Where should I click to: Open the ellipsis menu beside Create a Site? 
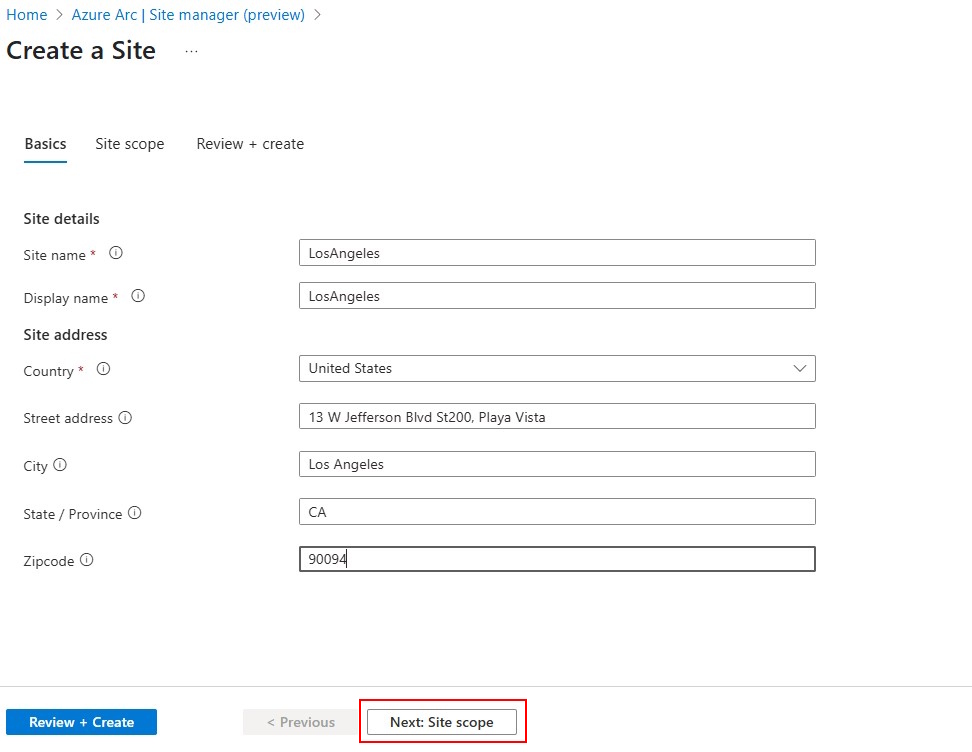tap(192, 51)
